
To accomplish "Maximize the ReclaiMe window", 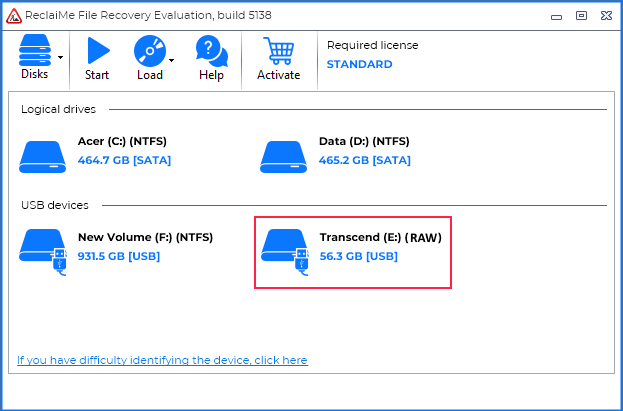I will pos(581,16).
